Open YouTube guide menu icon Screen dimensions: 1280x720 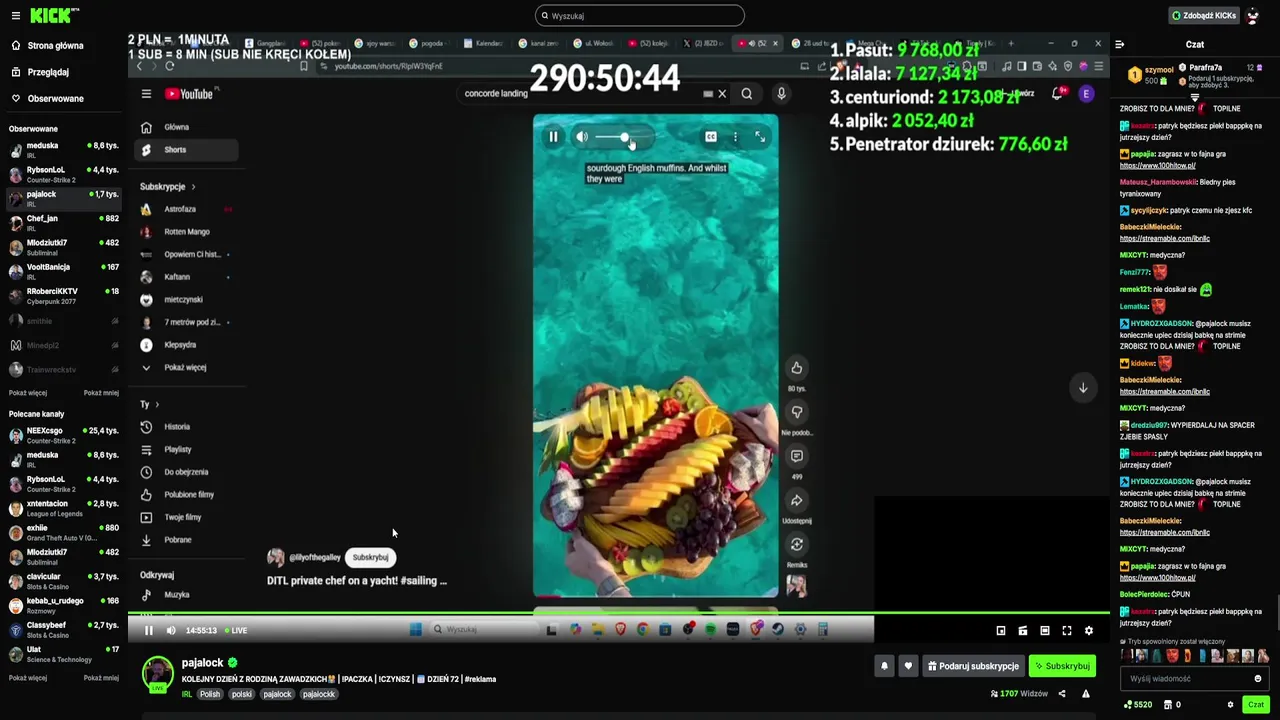click(146, 94)
